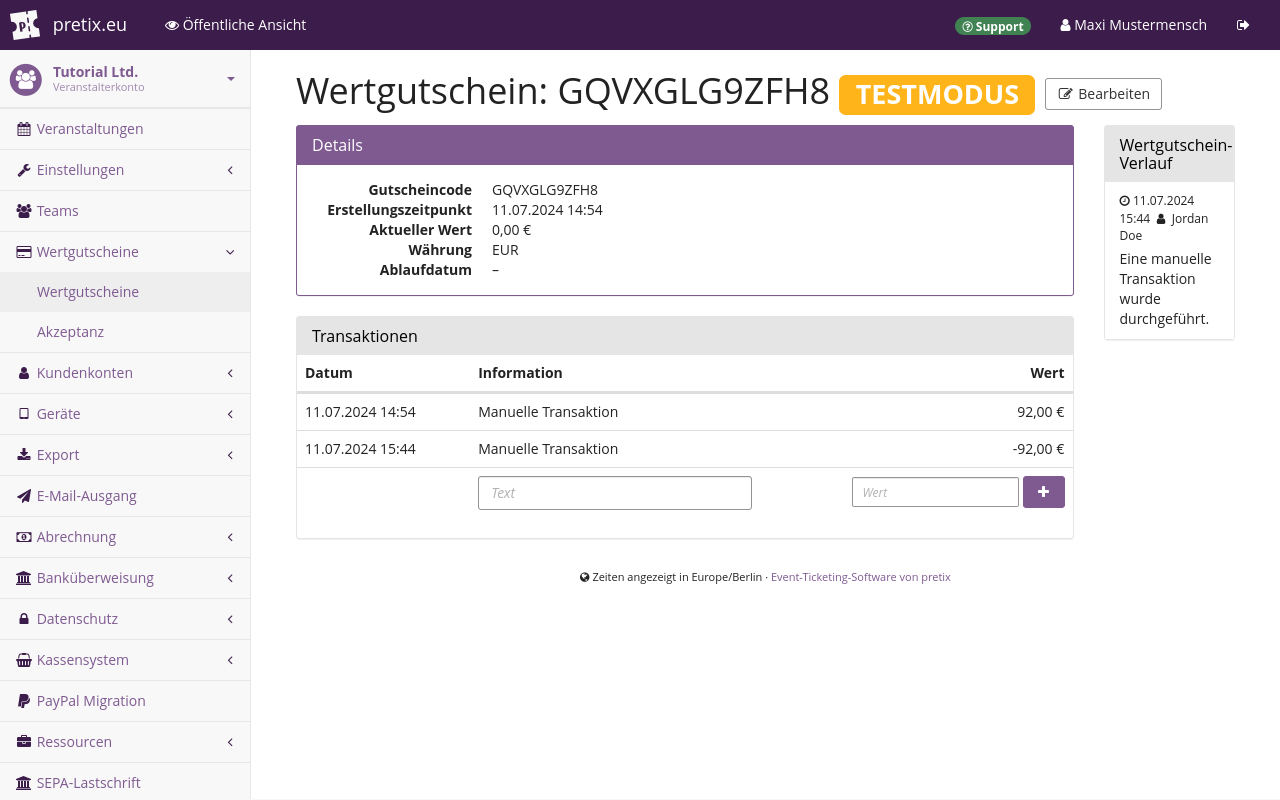Open the Tutorial Ltd. organizer dropdown

pos(125,79)
